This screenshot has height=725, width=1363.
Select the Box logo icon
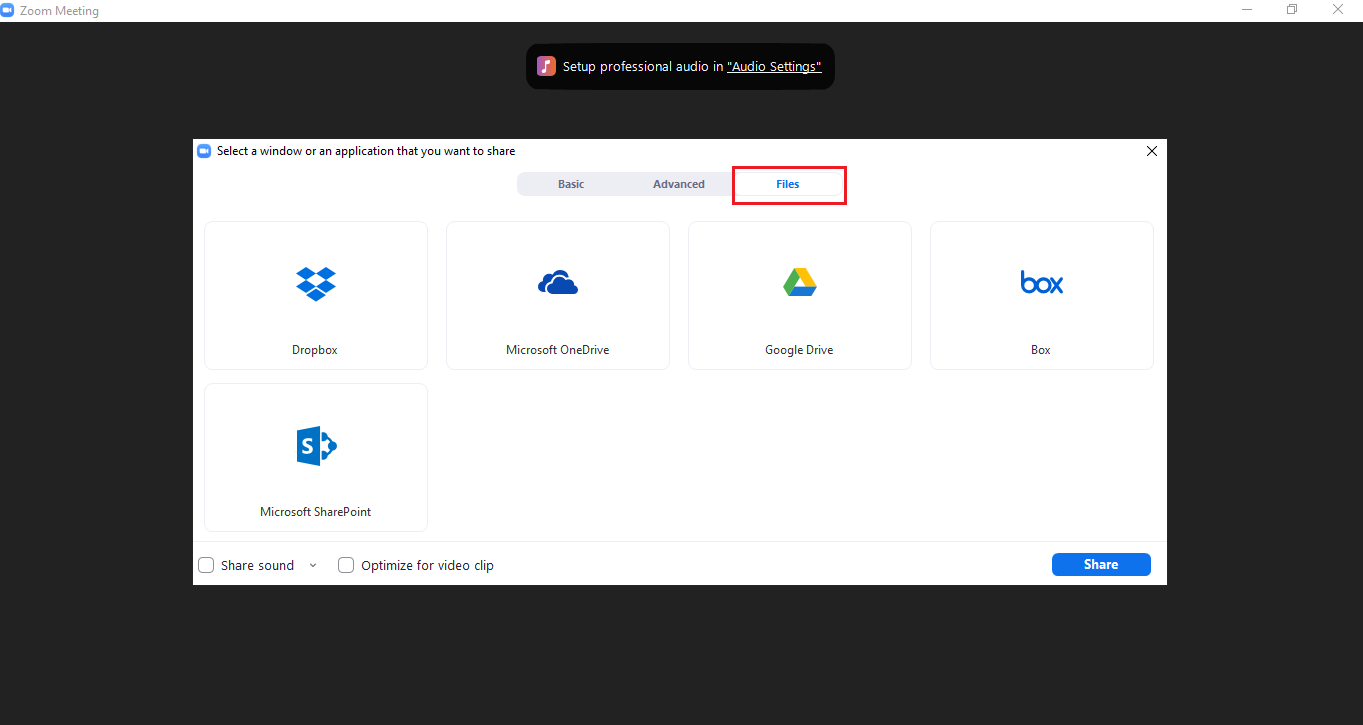tap(1042, 282)
